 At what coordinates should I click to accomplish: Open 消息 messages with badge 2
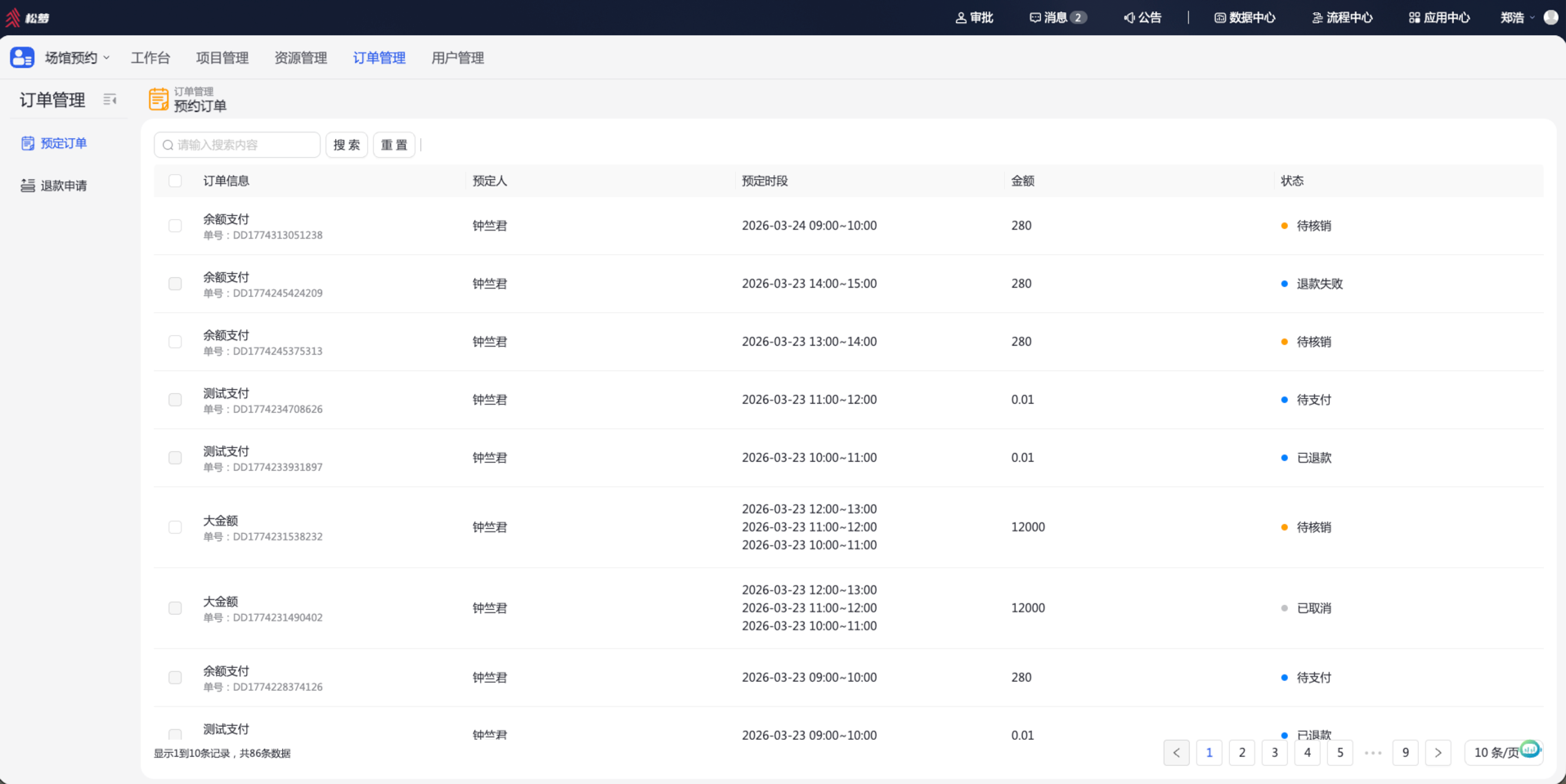click(1057, 17)
